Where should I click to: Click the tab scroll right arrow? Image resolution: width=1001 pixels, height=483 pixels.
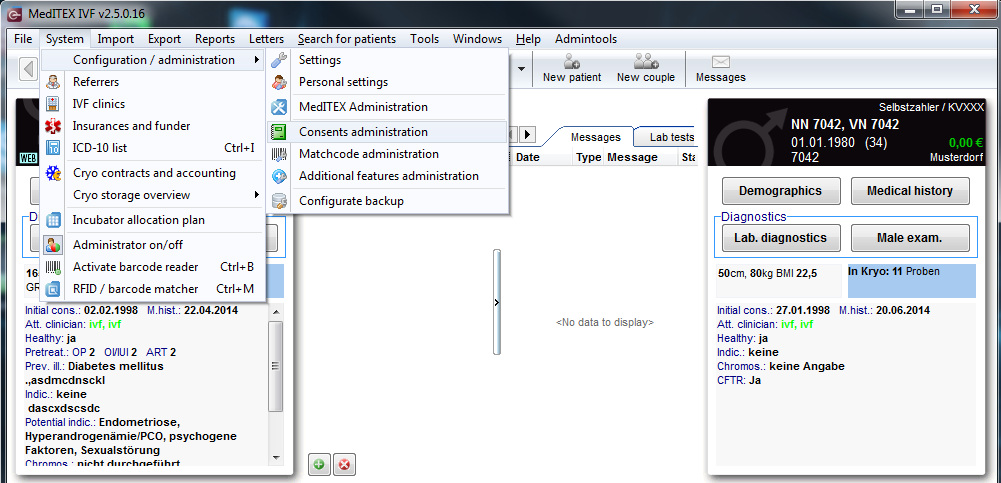click(527, 135)
